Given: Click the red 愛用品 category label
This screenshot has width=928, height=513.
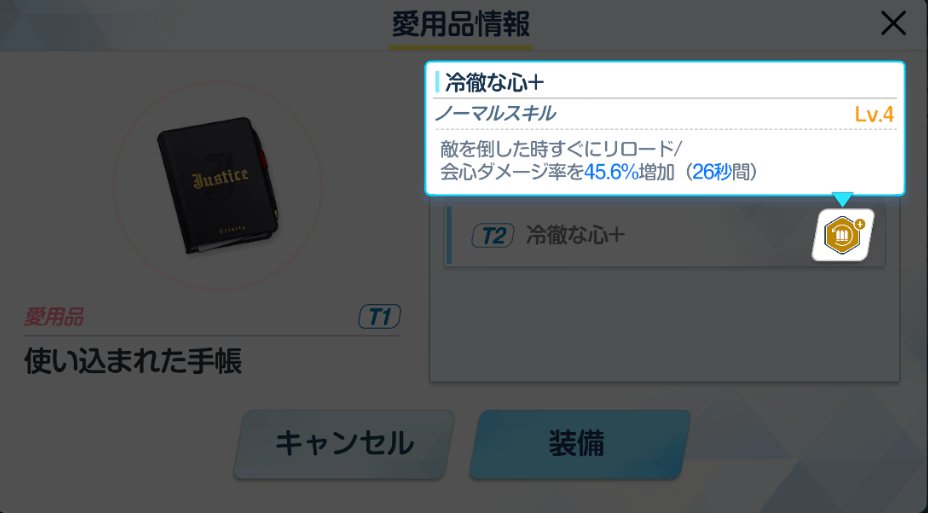Looking at the screenshot, I should tap(53, 317).
